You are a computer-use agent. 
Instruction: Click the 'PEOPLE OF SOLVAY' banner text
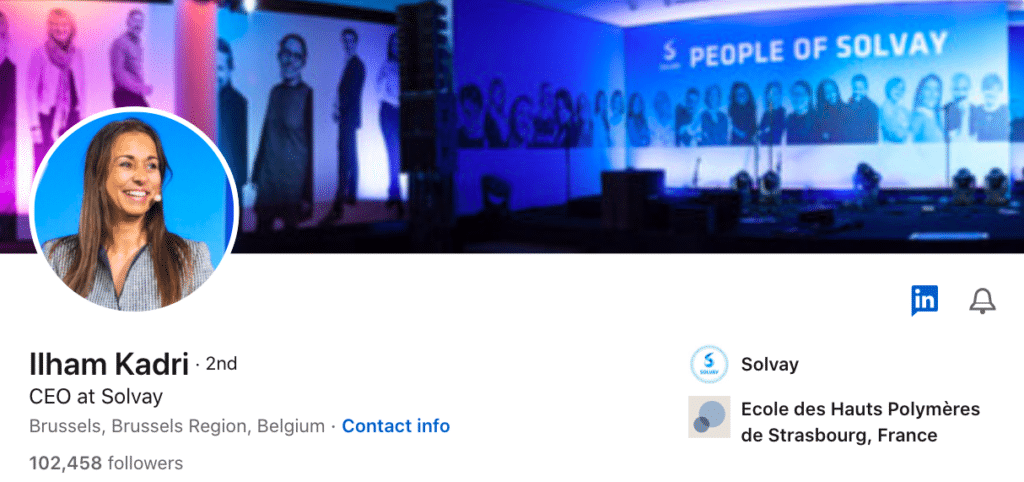click(x=818, y=50)
